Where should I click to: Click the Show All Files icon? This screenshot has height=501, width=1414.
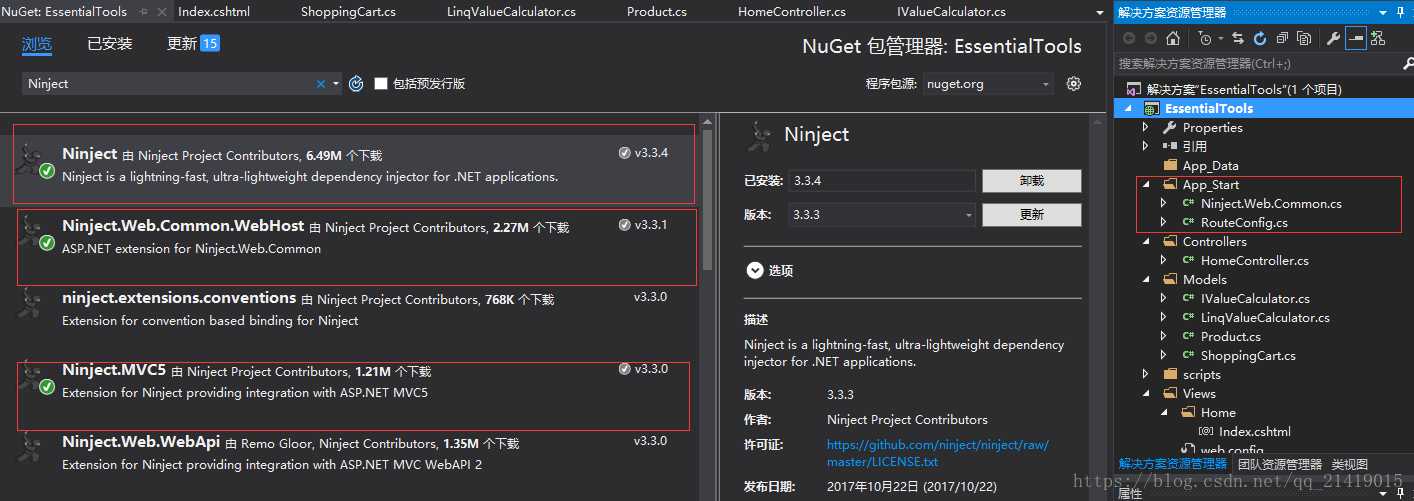tap(1304, 38)
